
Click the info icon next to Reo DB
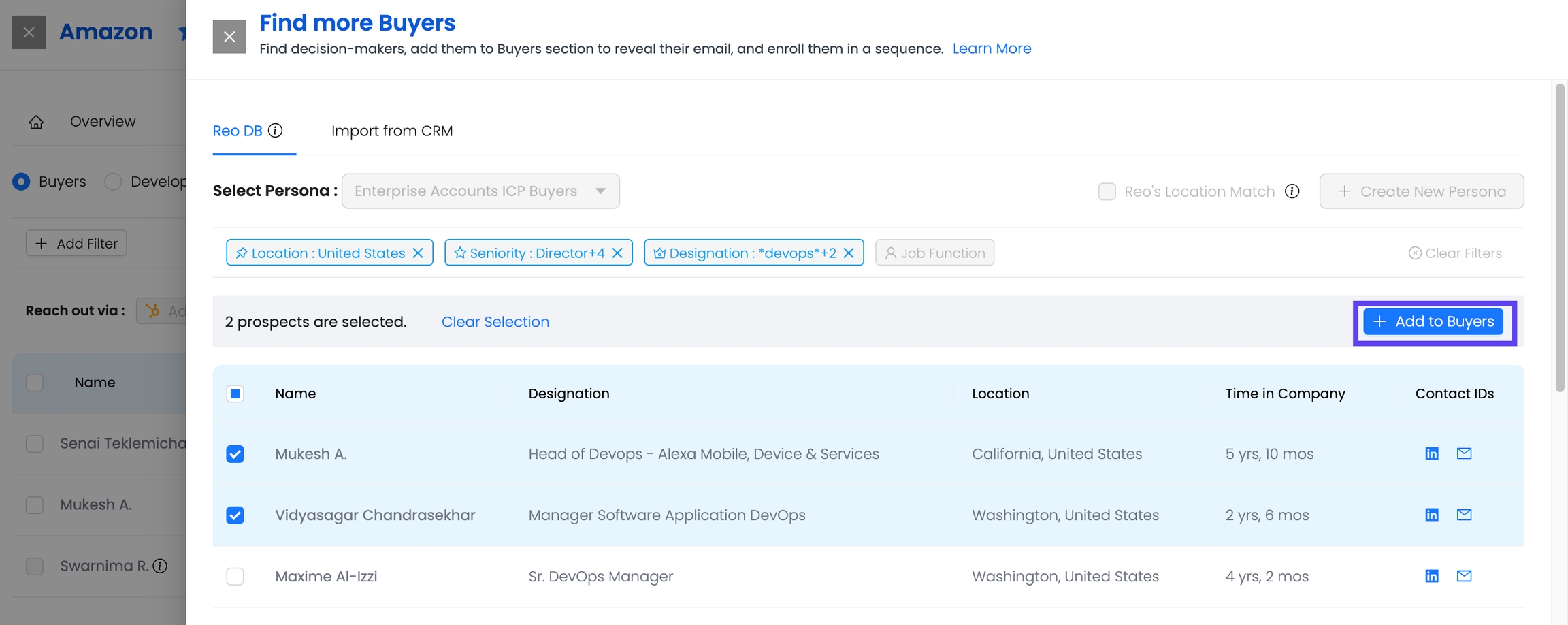coord(275,131)
